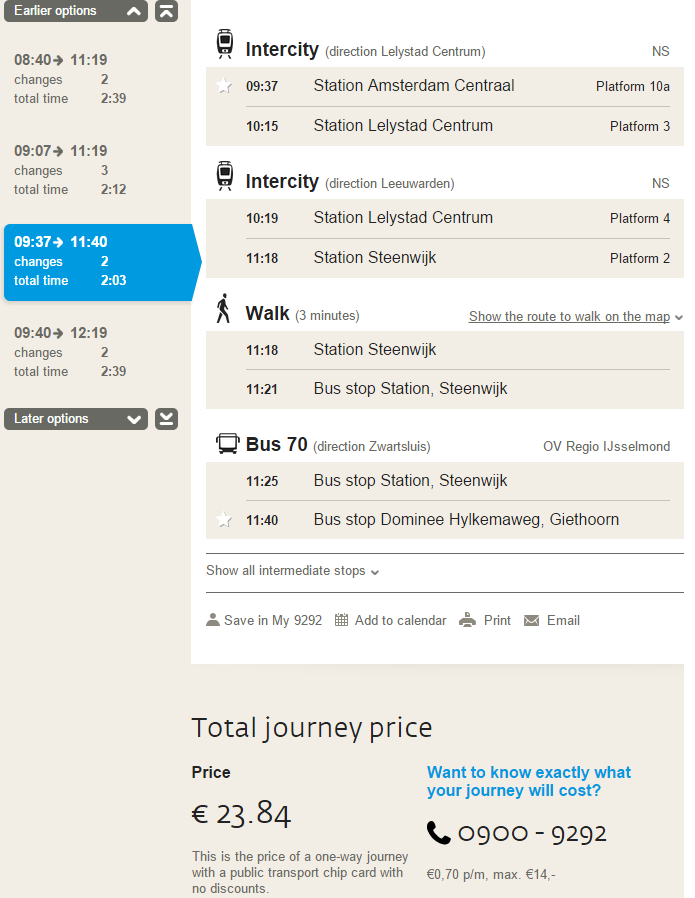695x898 pixels.
Task: Click Add to calendar
Action: coord(390,620)
